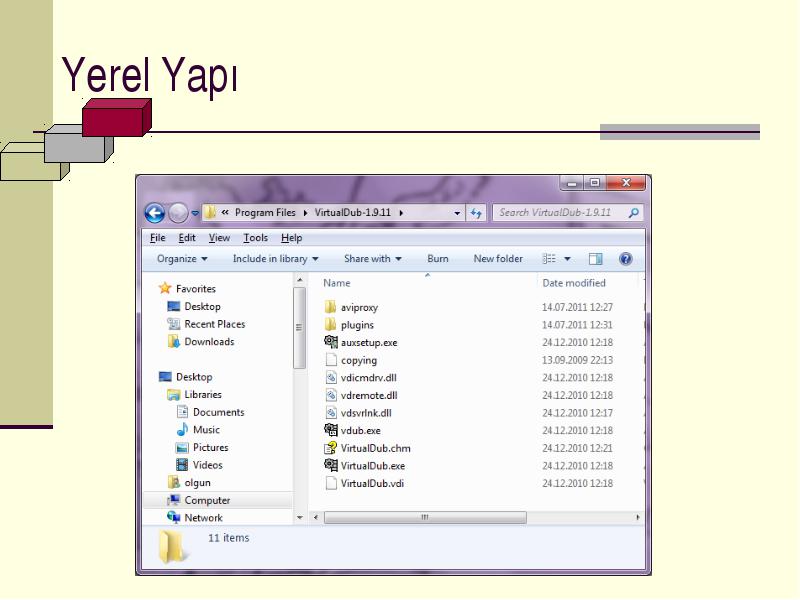Screen dimensions: 800x600
Task: Click the Refresh icon beside address bar
Action: tap(476, 213)
